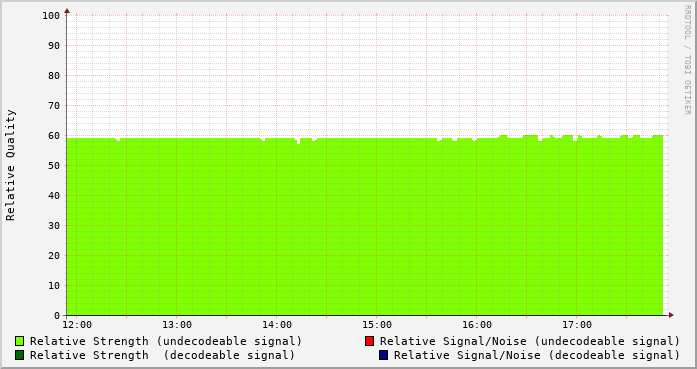The width and height of the screenshot is (697, 369).
Task: Click the dark green decodeable Strength swatch
Action: tap(20, 355)
